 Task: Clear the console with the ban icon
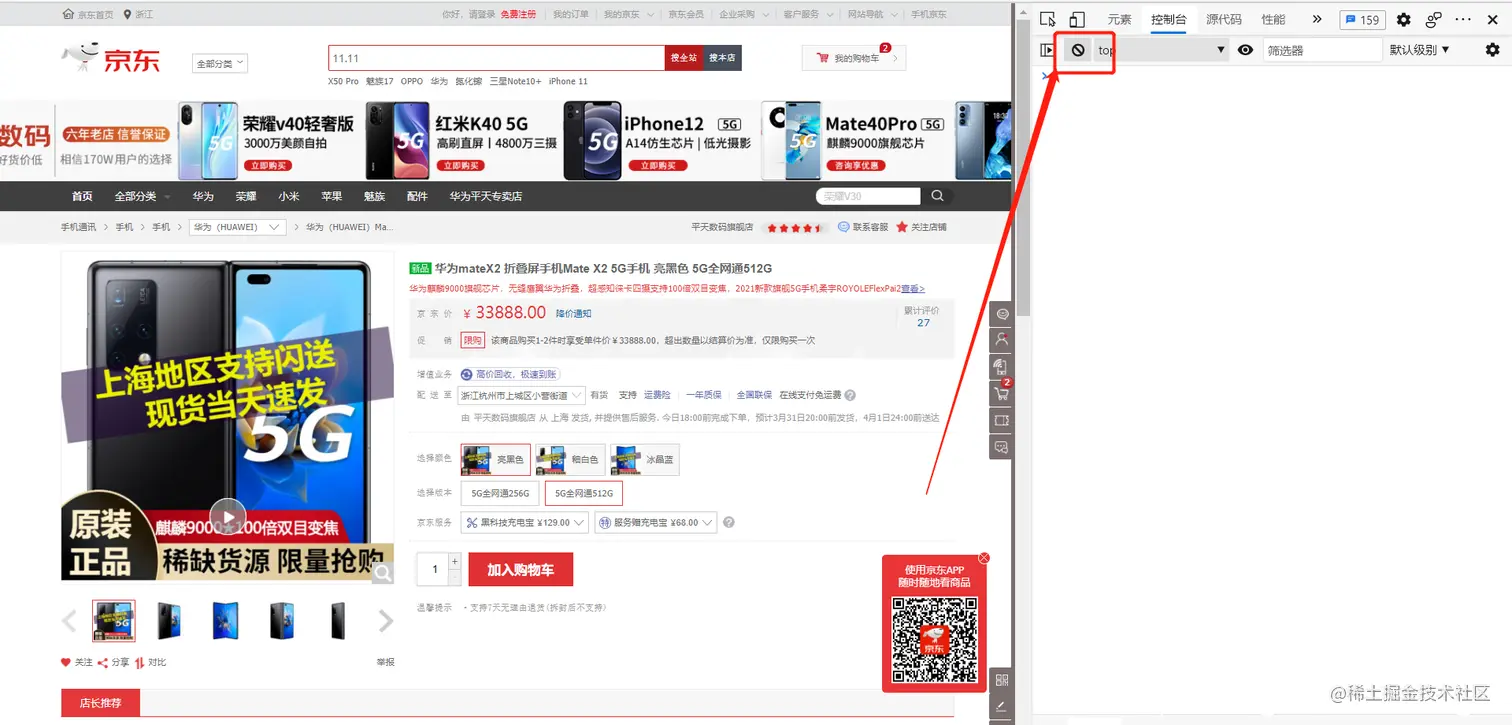[1078, 50]
